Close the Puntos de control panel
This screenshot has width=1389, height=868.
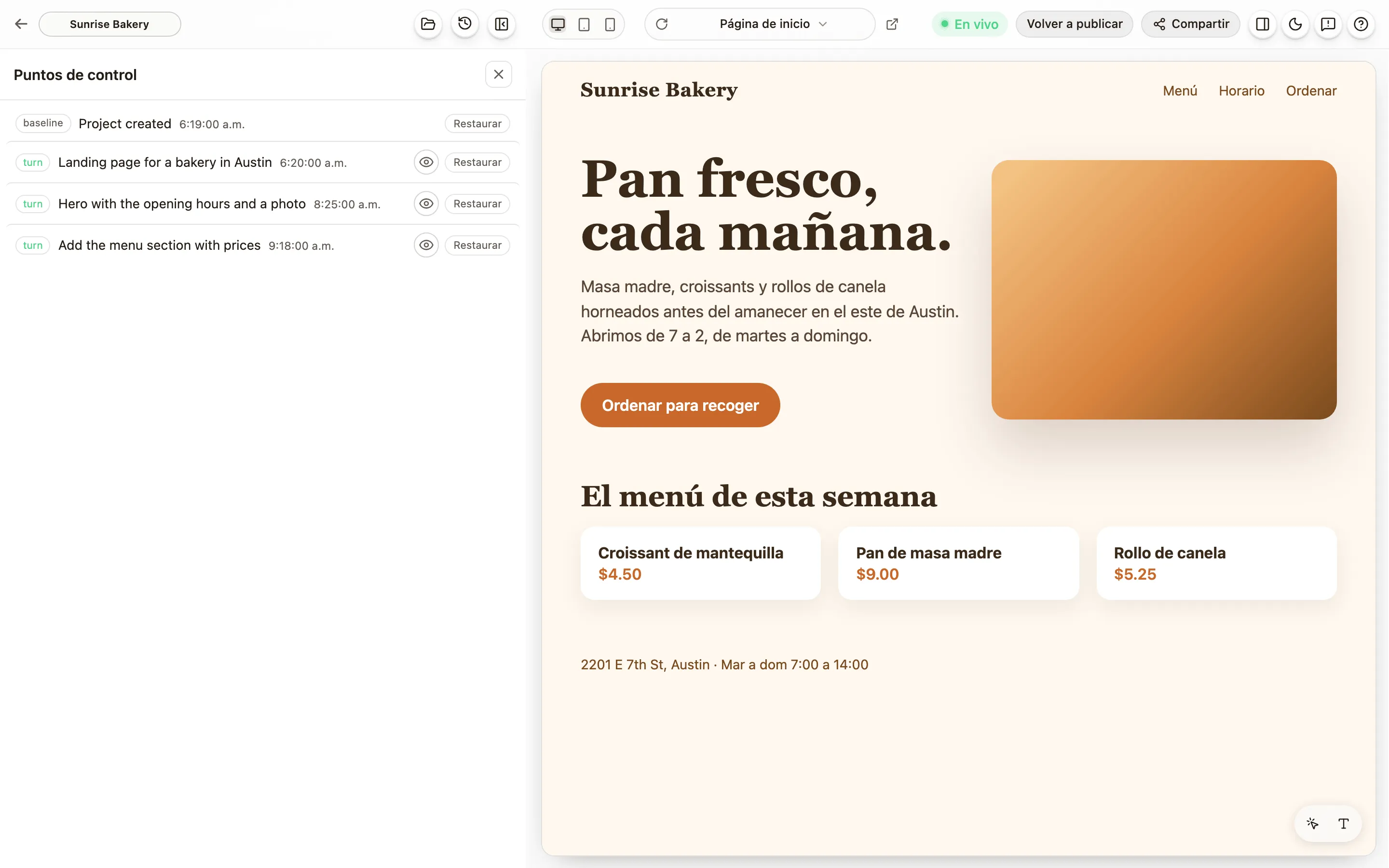[498, 75]
